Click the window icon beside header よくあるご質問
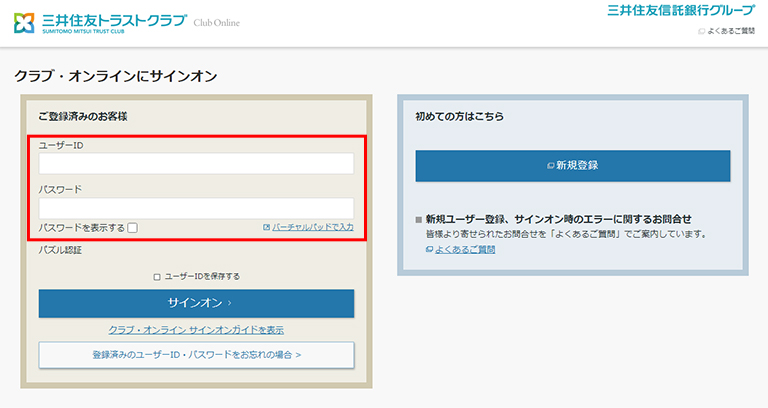 click(x=701, y=31)
